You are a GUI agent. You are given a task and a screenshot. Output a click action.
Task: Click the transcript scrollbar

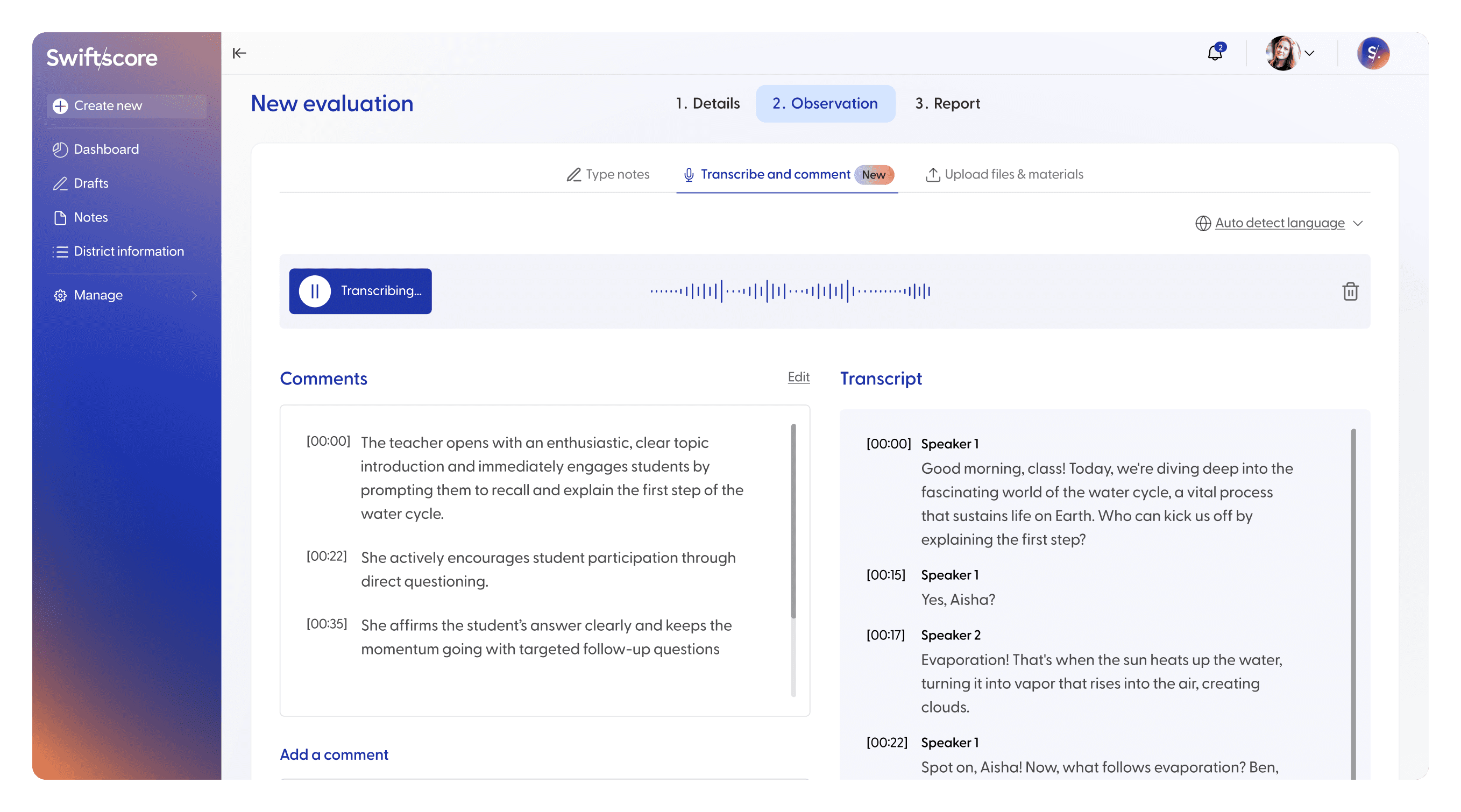coord(1353,595)
